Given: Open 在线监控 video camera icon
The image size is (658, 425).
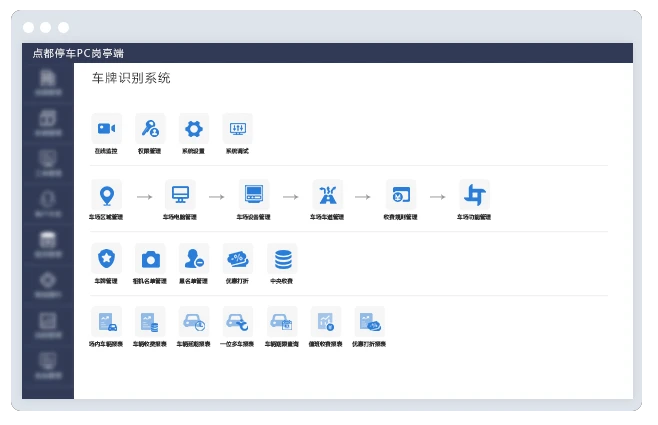Looking at the screenshot, I should point(107,128).
